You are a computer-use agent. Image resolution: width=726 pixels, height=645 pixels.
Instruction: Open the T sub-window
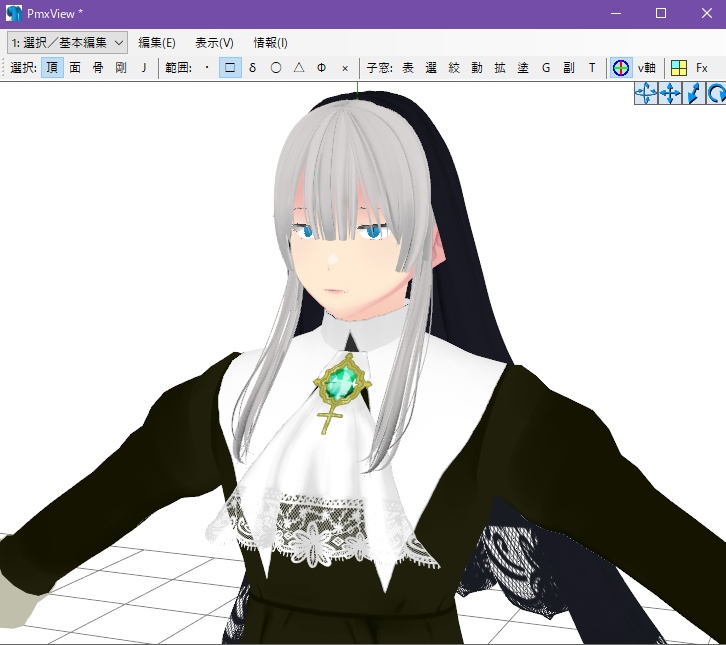pyautogui.click(x=592, y=68)
